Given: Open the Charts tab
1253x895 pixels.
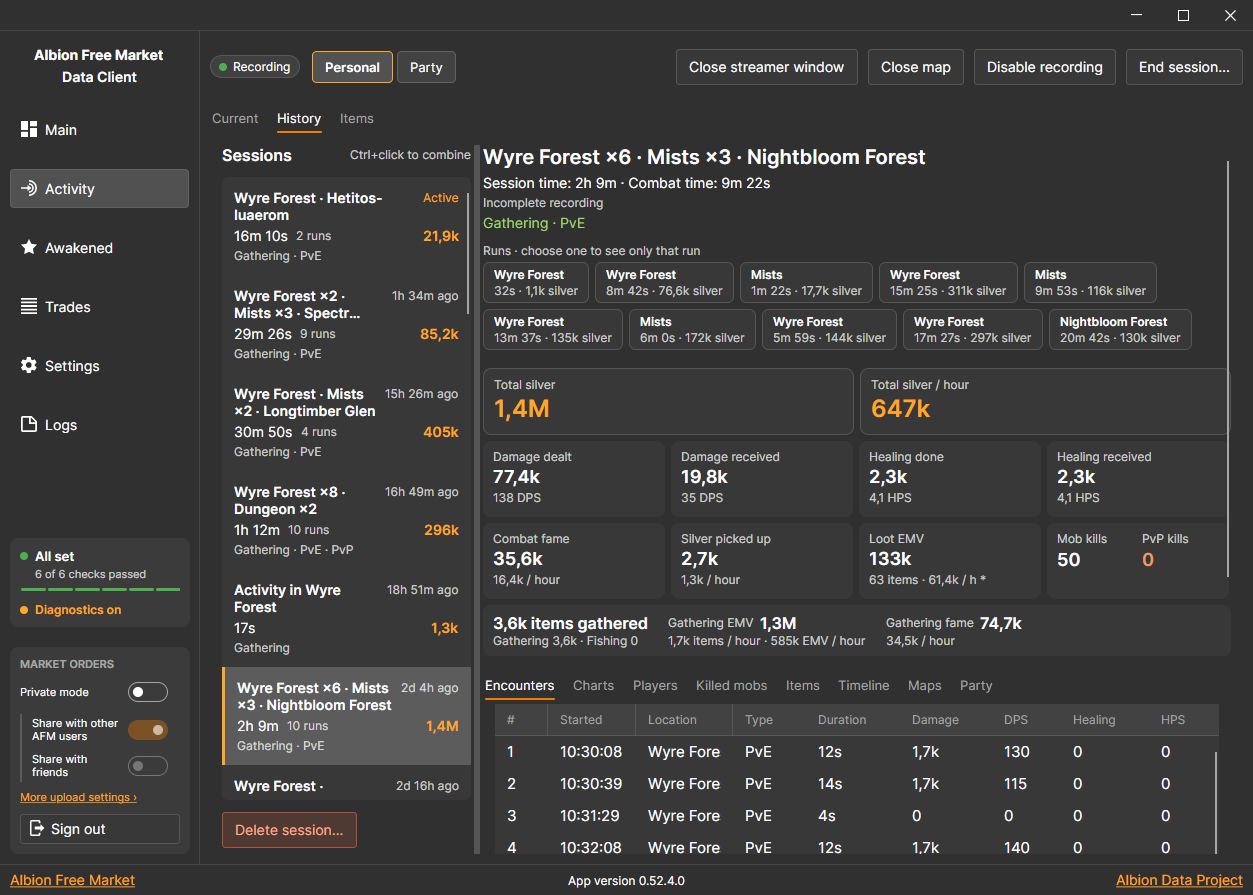Looking at the screenshot, I should 593,685.
